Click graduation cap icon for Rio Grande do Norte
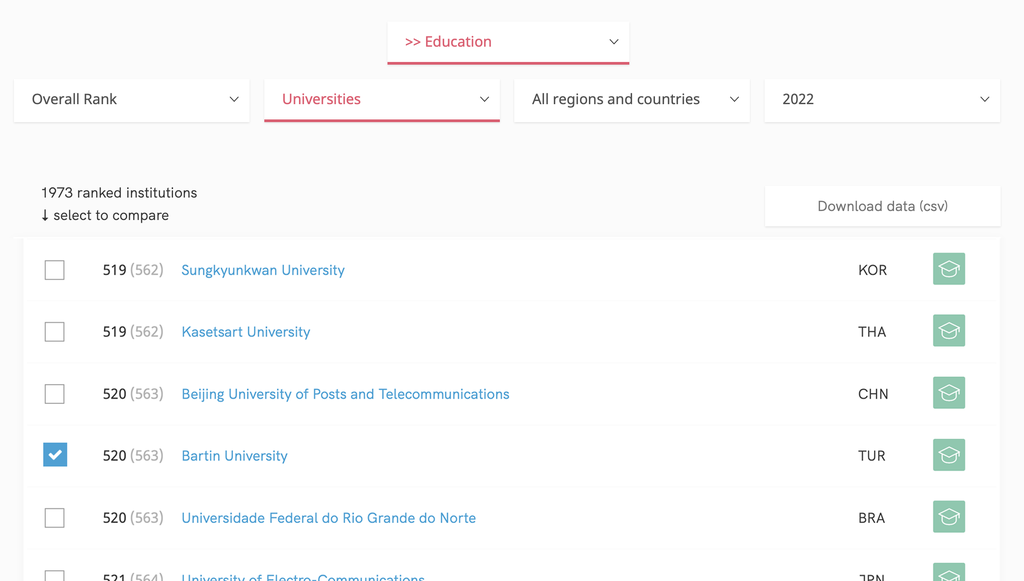The width and height of the screenshot is (1024, 581). [x=949, y=517]
